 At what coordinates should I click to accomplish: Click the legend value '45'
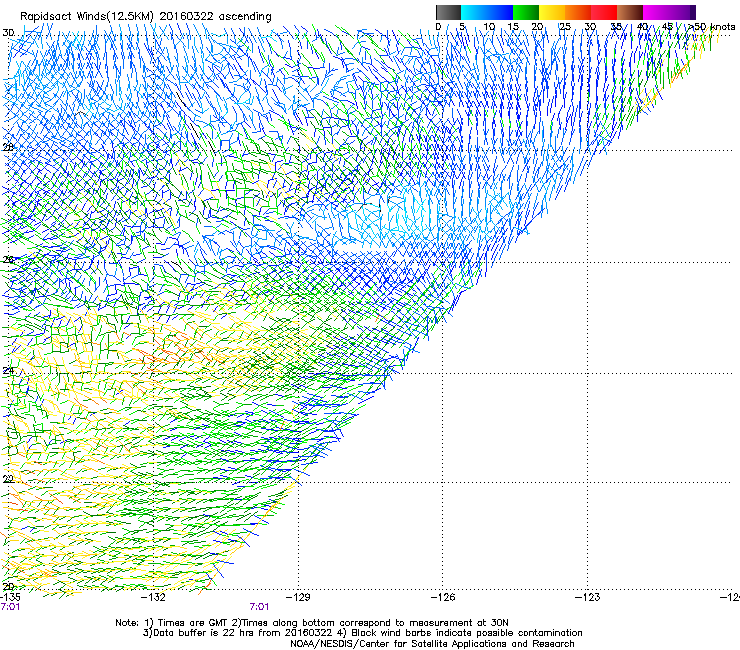[667, 26]
